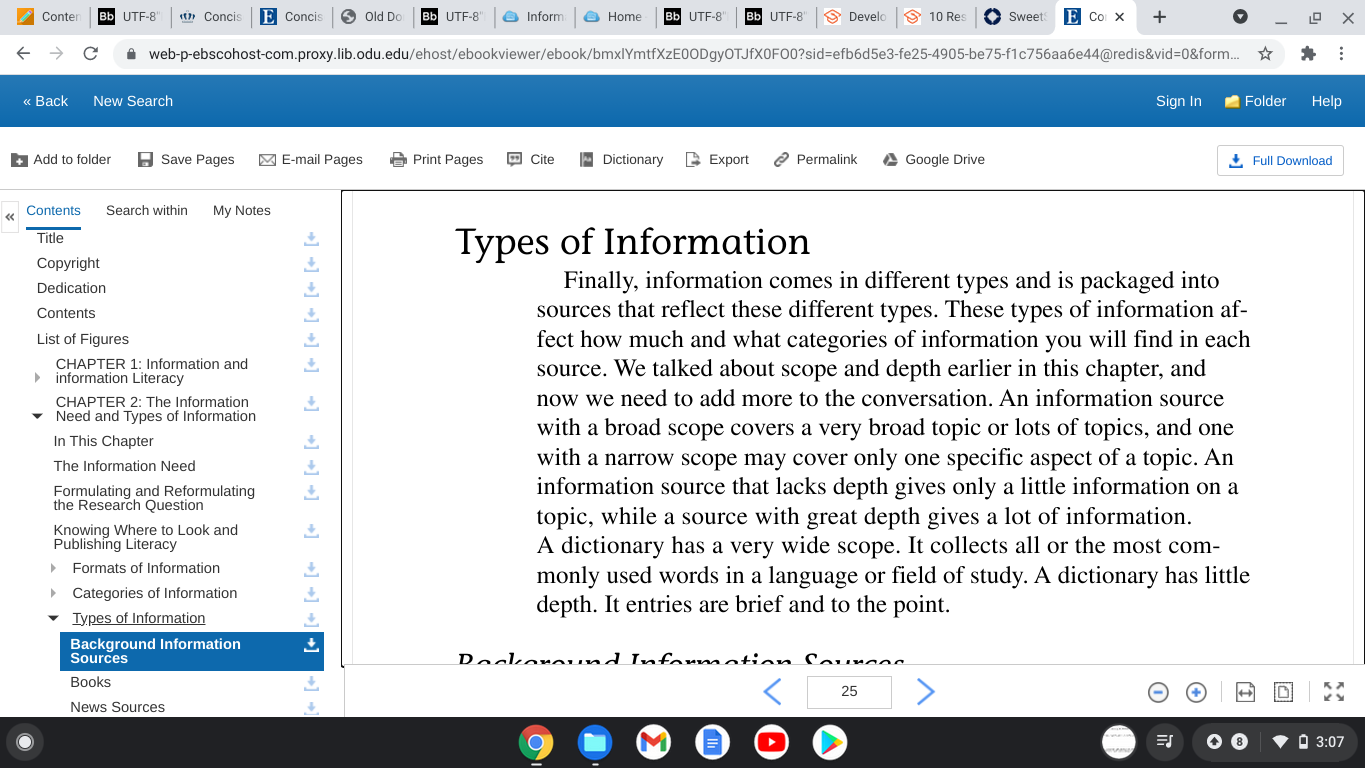Fit page to width

(1245, 692)
